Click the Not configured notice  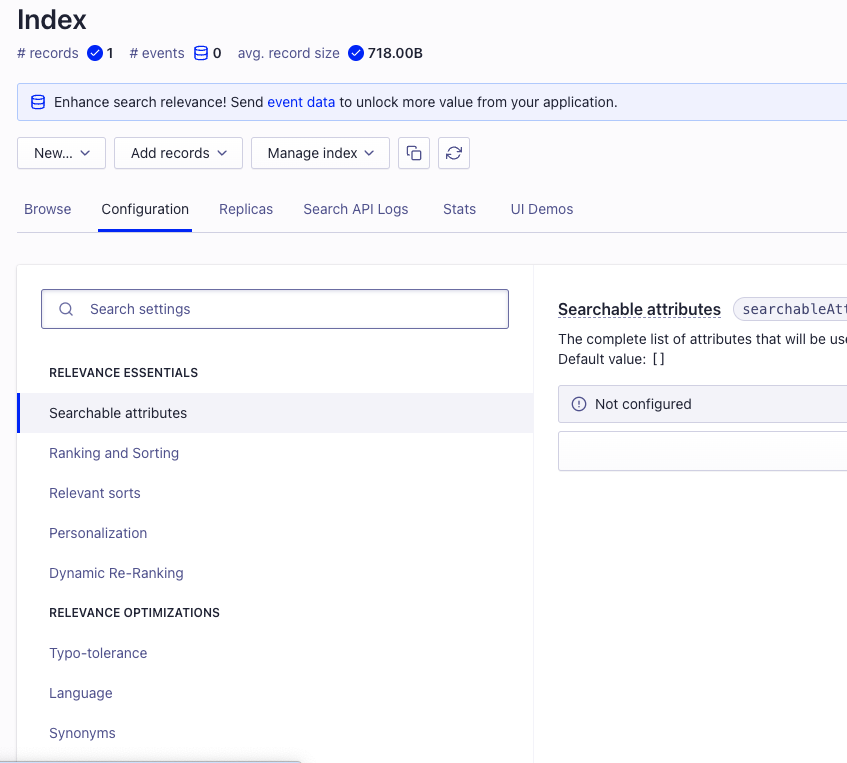coord(702,404)
